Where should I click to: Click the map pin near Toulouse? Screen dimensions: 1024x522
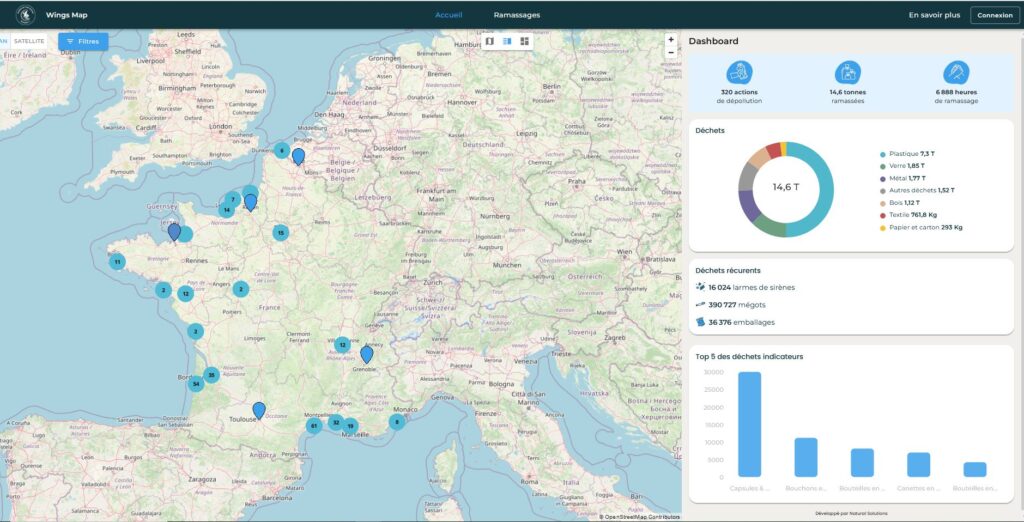pyautogui.click(x=259, y=409)
